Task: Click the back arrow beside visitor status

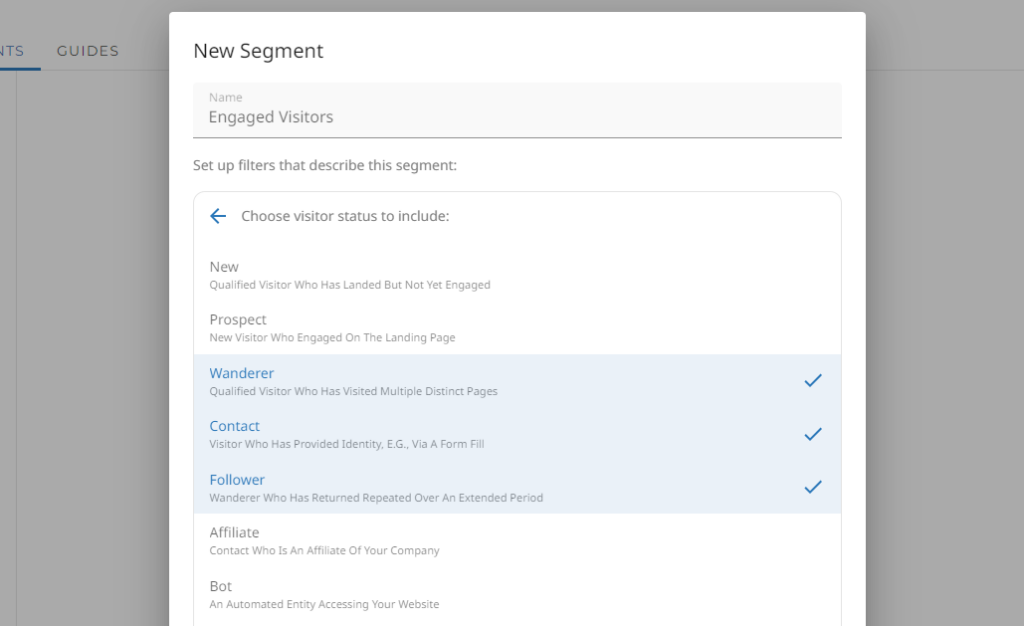Action: (218, 216)
